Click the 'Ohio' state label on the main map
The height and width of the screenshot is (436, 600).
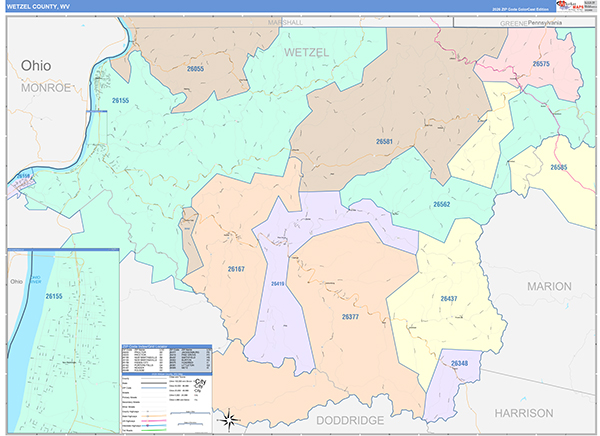pyautogui.click(x=36, y=65)
